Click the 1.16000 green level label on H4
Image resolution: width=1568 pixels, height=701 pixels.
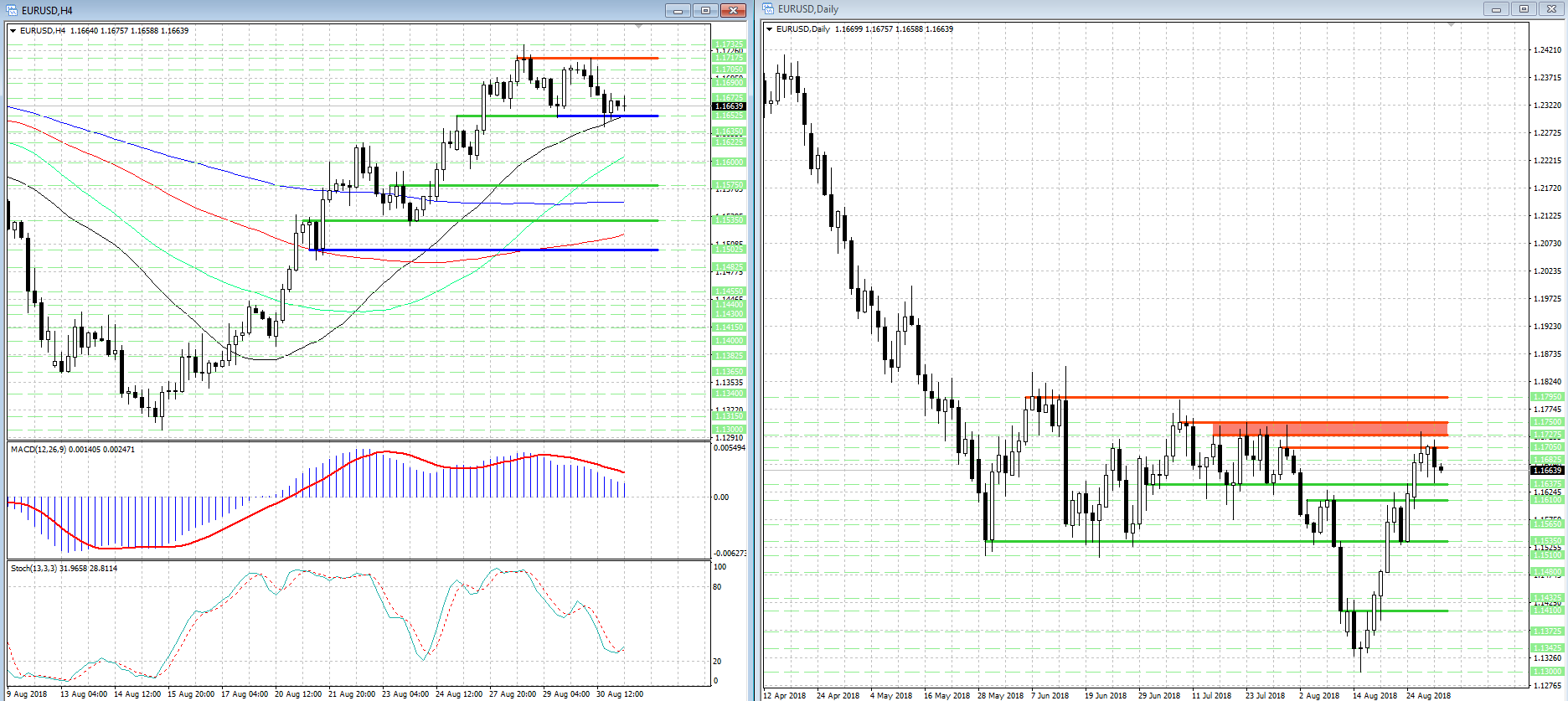click(x=729, y=162)
